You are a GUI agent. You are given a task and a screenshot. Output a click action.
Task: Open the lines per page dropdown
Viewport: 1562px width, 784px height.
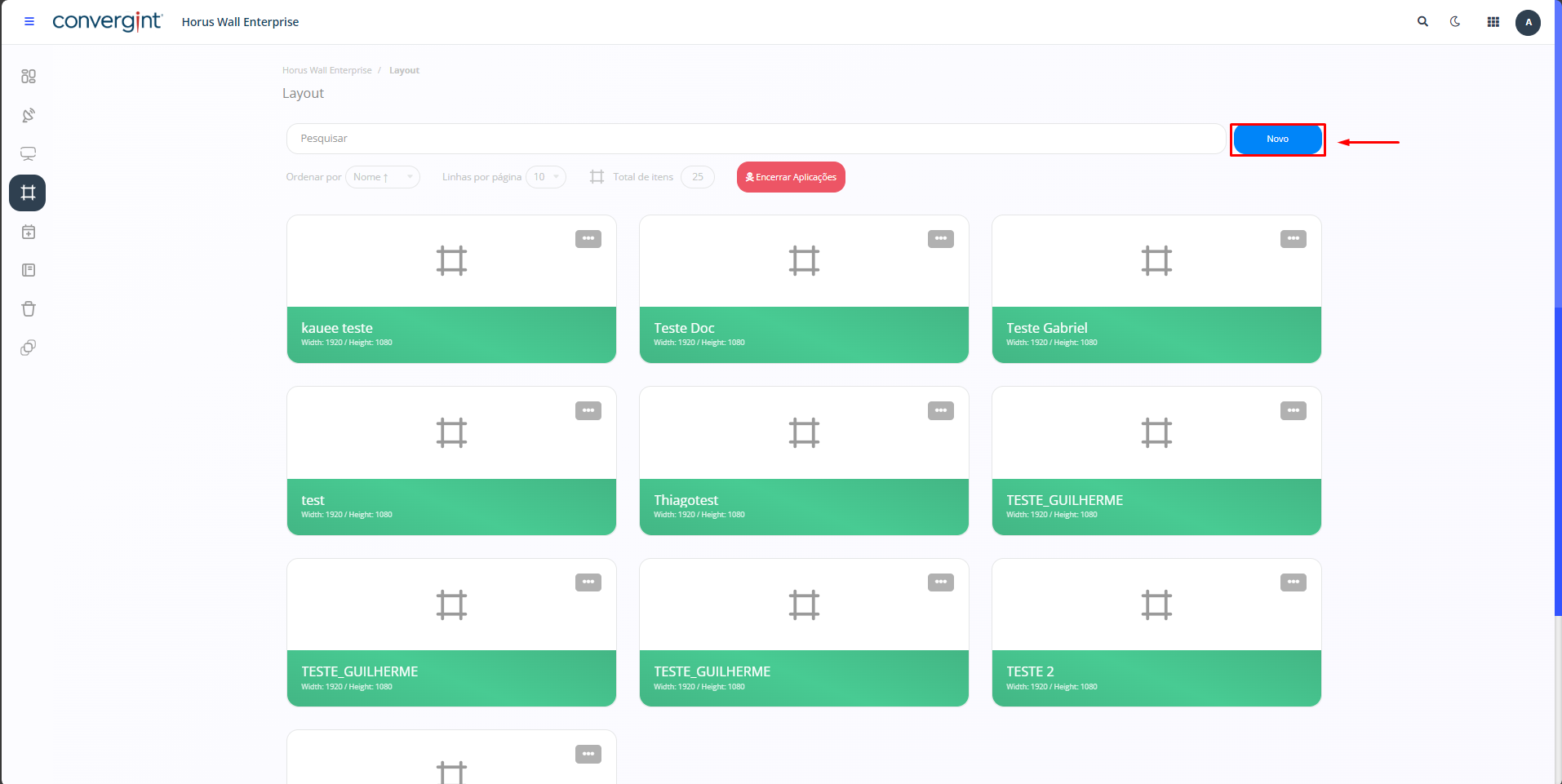pos(545,177)
